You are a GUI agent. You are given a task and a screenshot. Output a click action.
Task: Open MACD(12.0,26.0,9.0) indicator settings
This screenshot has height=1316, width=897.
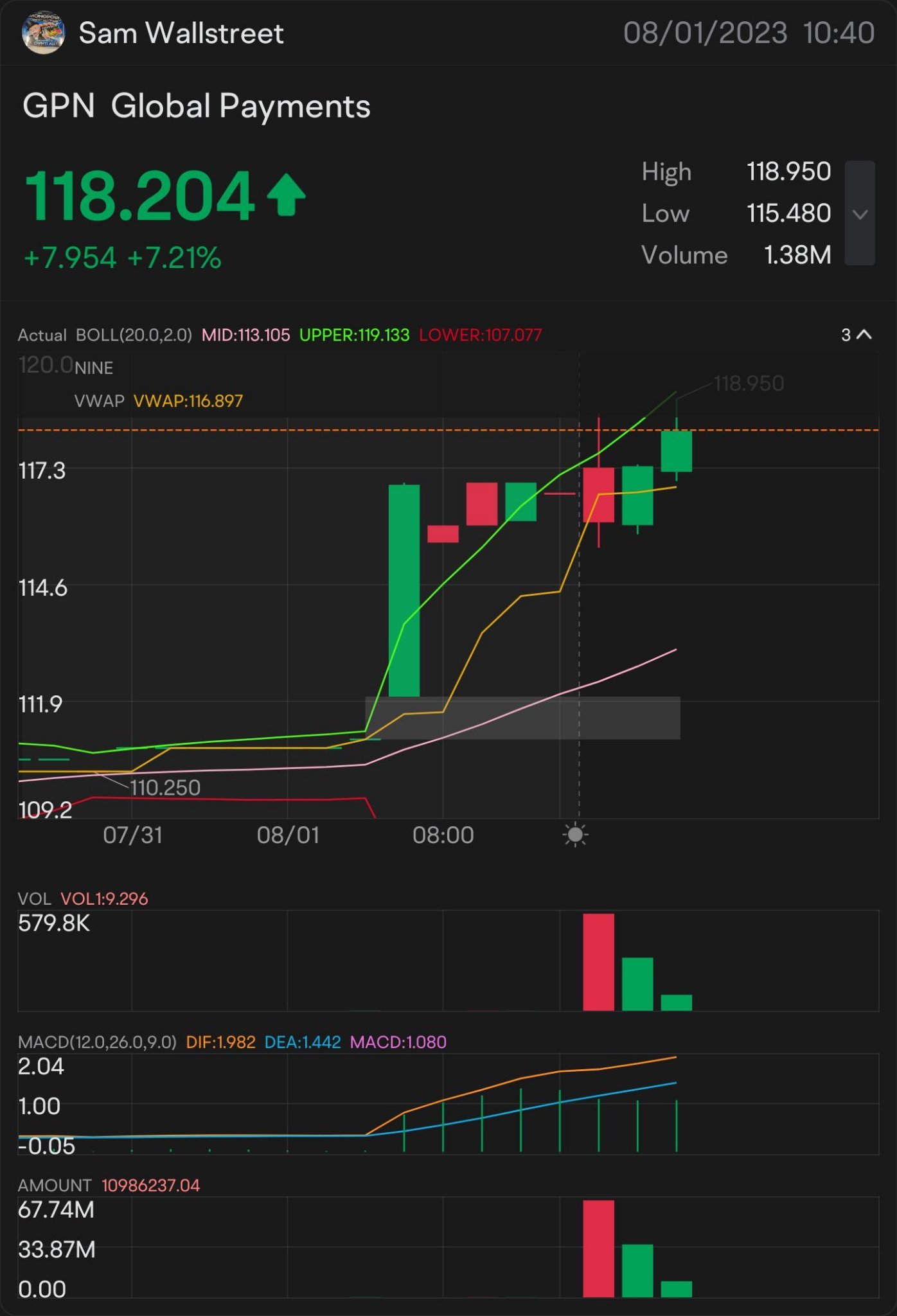coord(97,1042)
